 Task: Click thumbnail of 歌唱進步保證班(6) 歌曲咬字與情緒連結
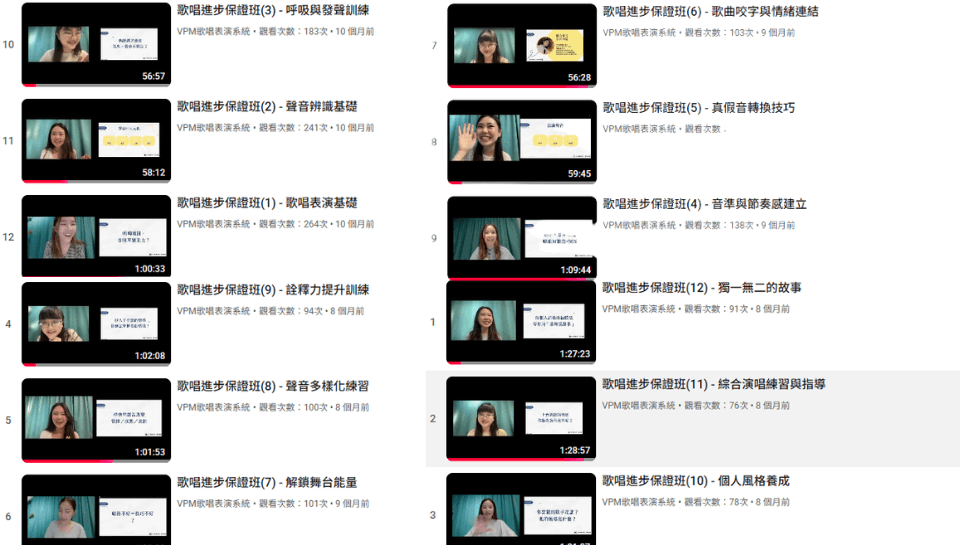521,46
